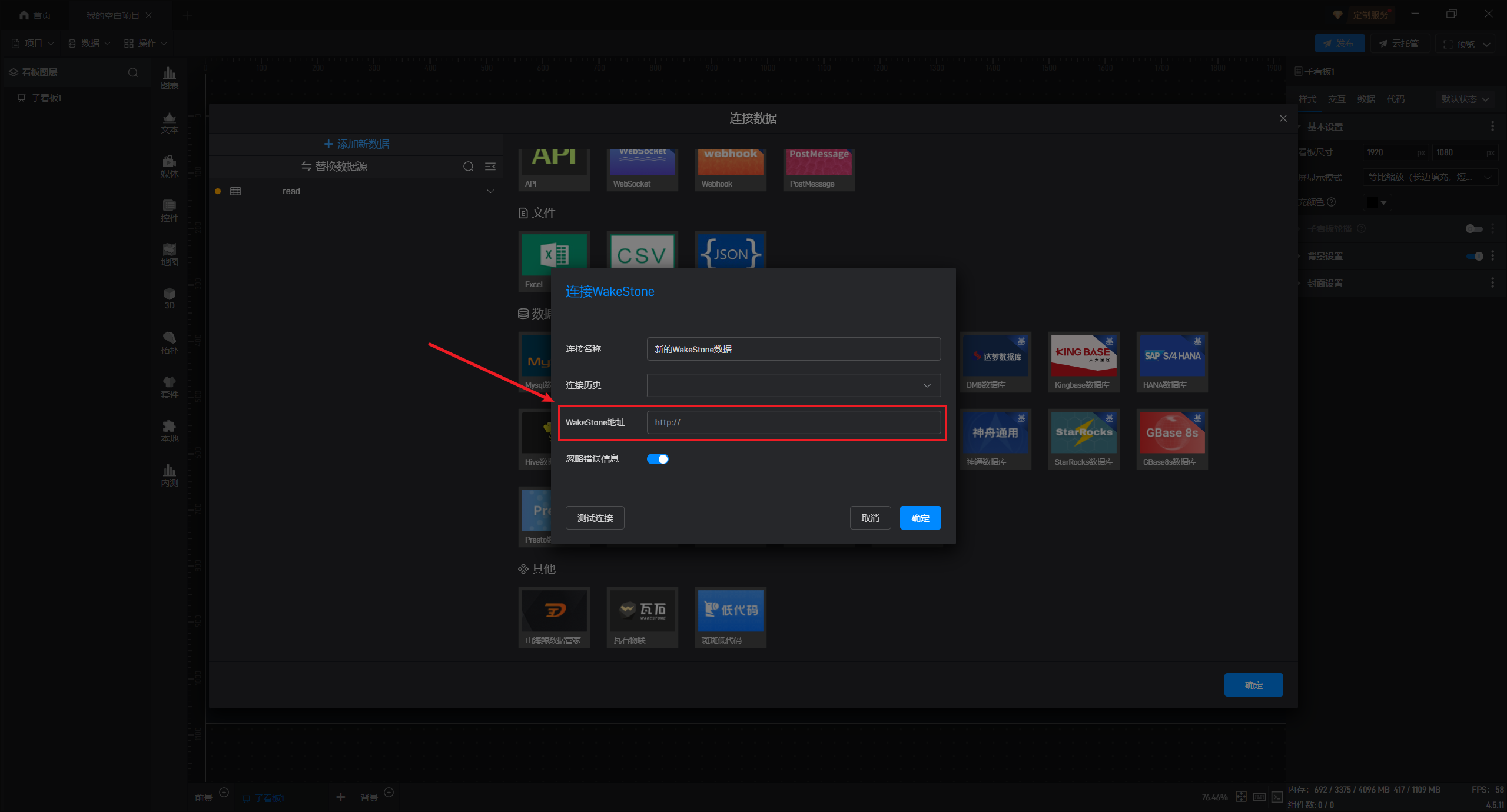Click the search icon beside 替换数据源
Screen dimensions: 1507x812
pyautogui.click(x=468, y=167)
